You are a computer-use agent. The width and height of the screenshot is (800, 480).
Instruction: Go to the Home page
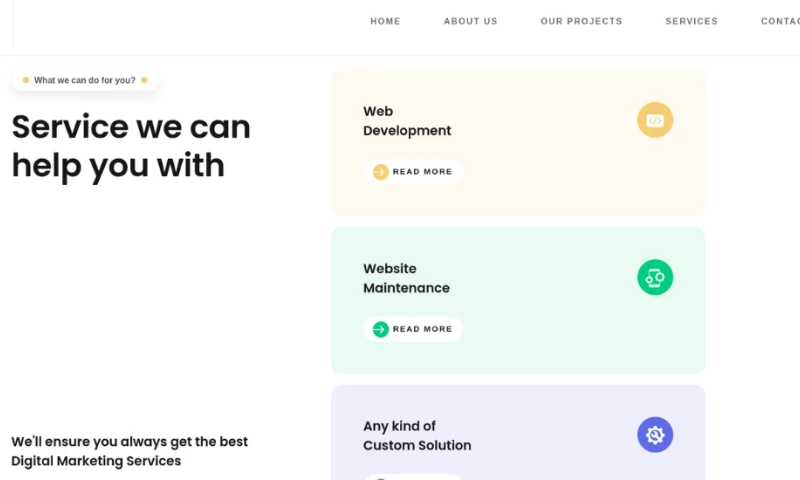click(385, 21)
